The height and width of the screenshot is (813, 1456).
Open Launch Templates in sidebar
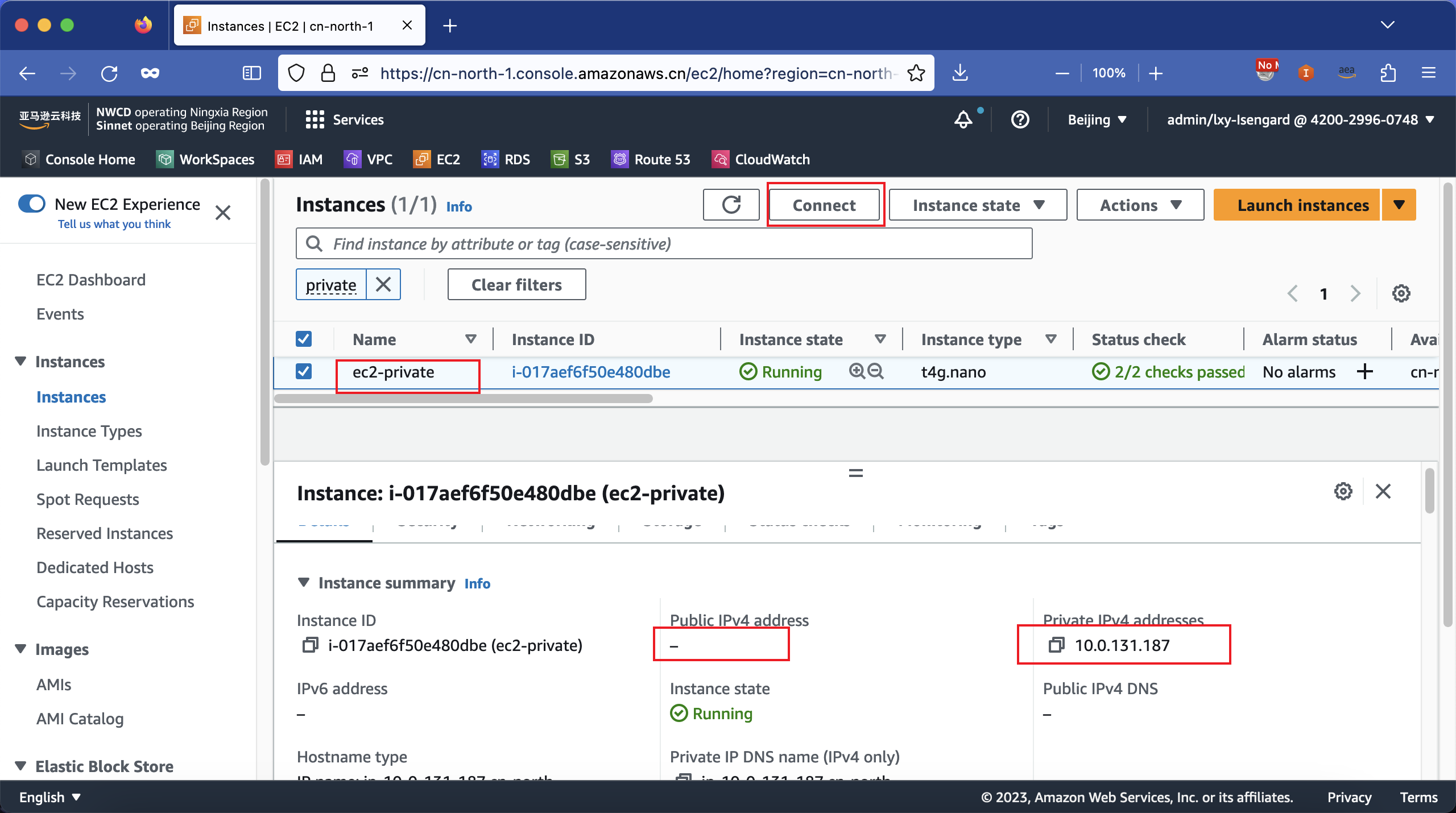click(x=101, y=465)
